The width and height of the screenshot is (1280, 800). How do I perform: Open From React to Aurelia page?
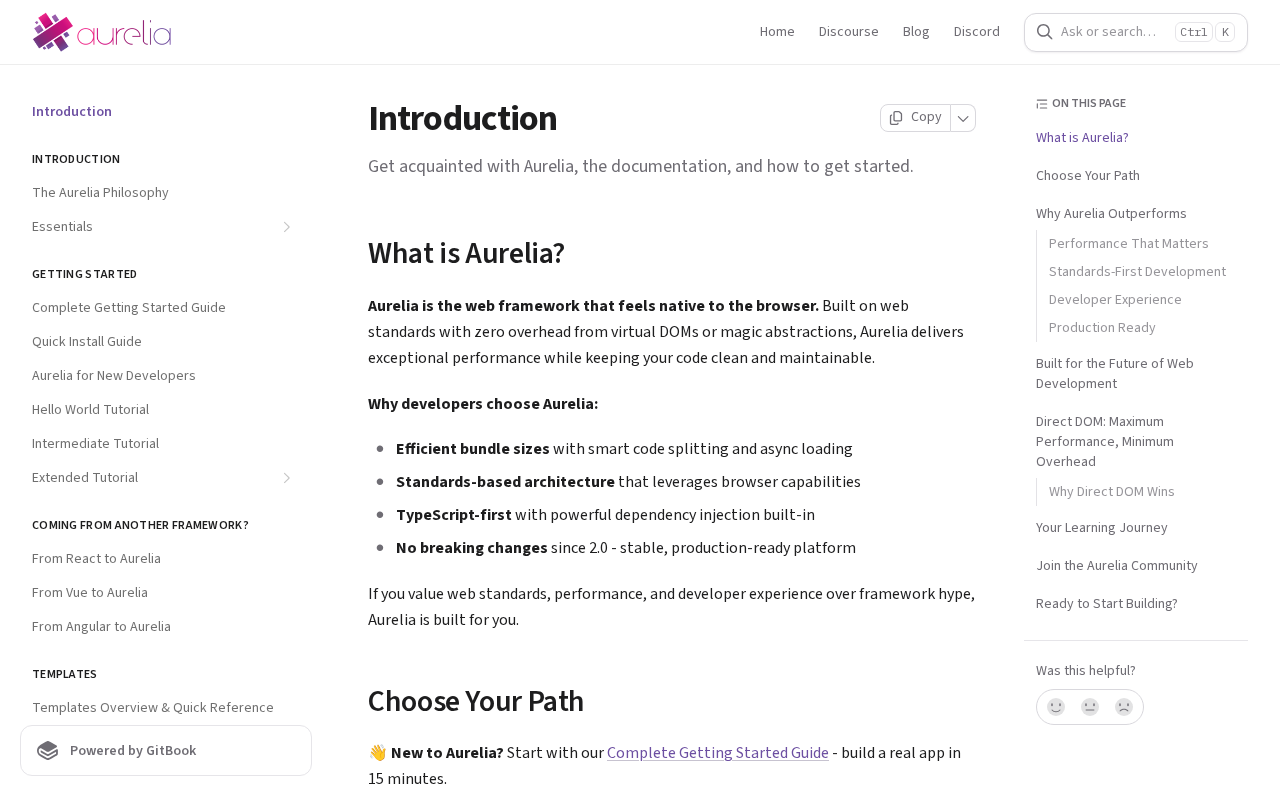point(96,559)
